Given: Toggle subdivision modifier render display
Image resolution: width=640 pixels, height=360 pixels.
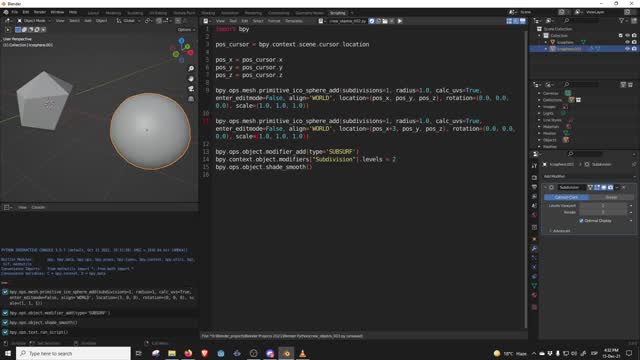Looking at the screenshot, I should click(610, 187).
